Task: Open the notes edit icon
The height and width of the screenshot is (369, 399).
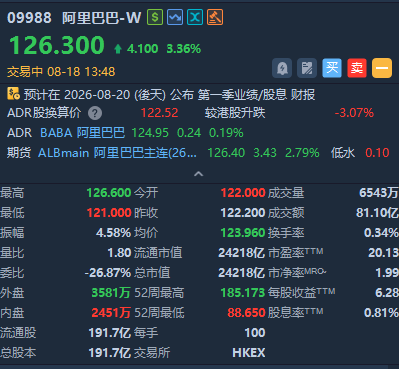Action: pyautogui.click(x=307, y=68)
